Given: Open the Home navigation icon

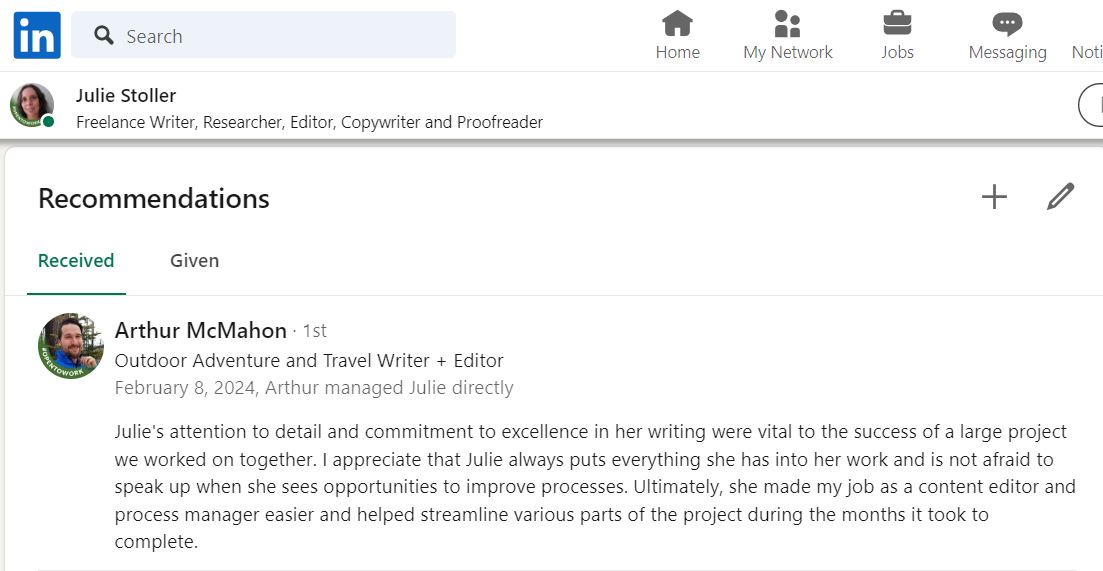Looking at the screenshot, I should pos(677,24).
